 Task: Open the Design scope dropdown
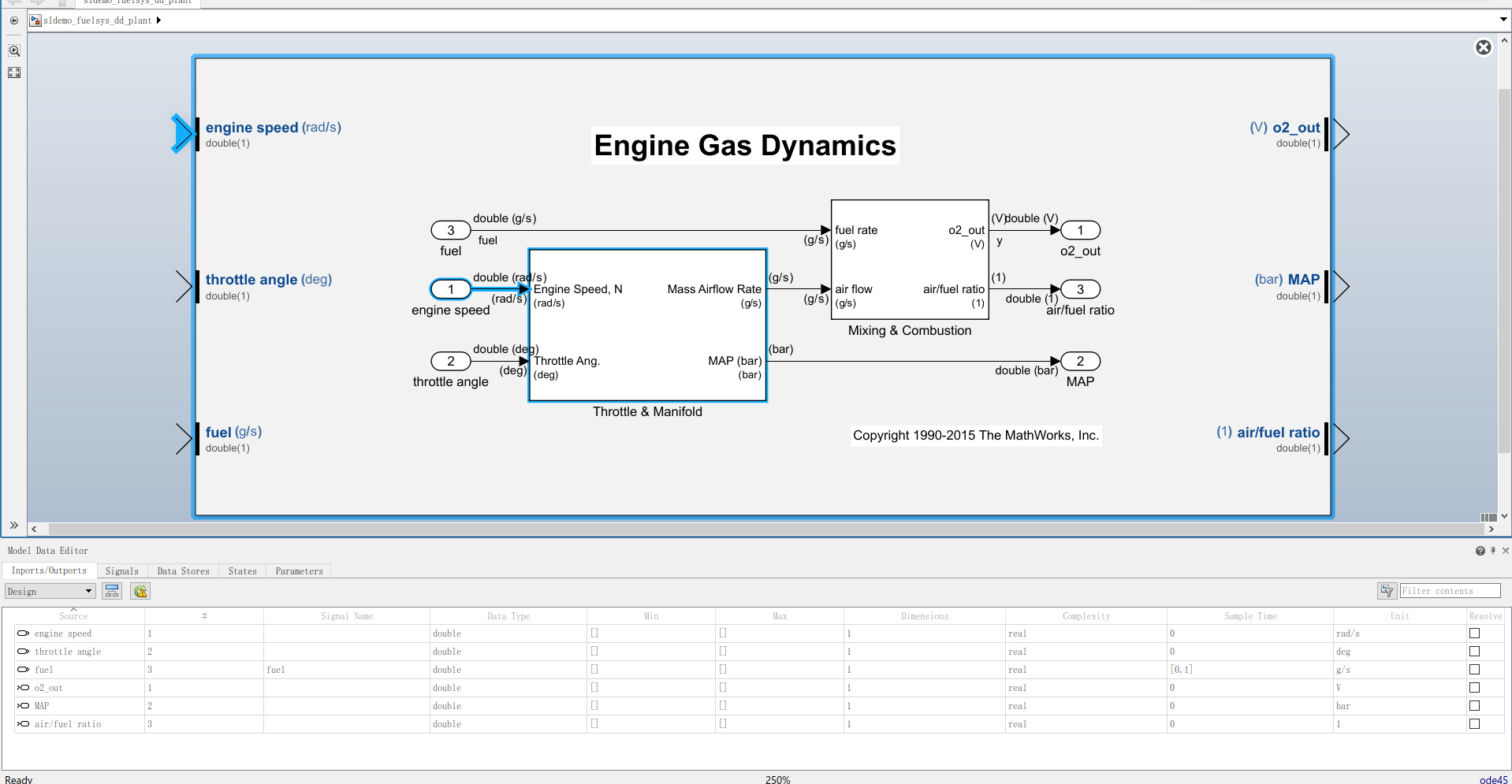pos(89,590)
